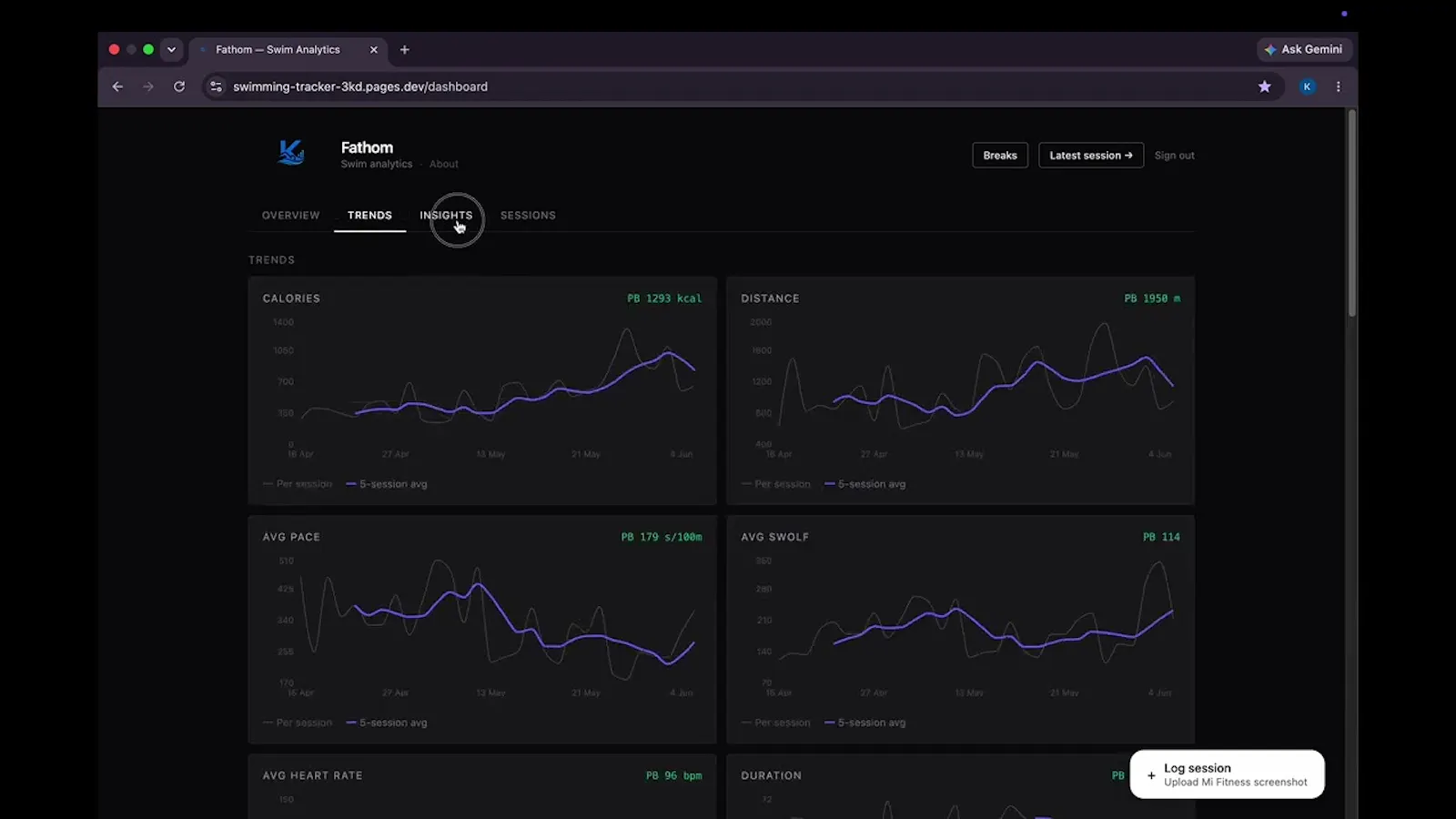Open the Insights tab
Screen dimensions: 1456x819
446,216
